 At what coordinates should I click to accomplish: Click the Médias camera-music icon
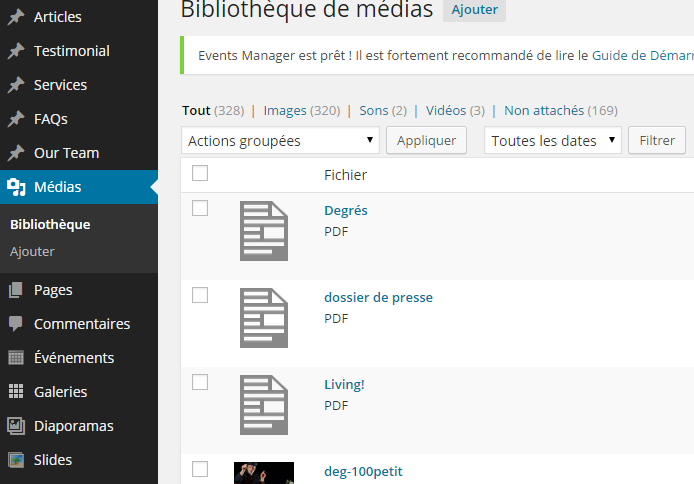[16, 187]
